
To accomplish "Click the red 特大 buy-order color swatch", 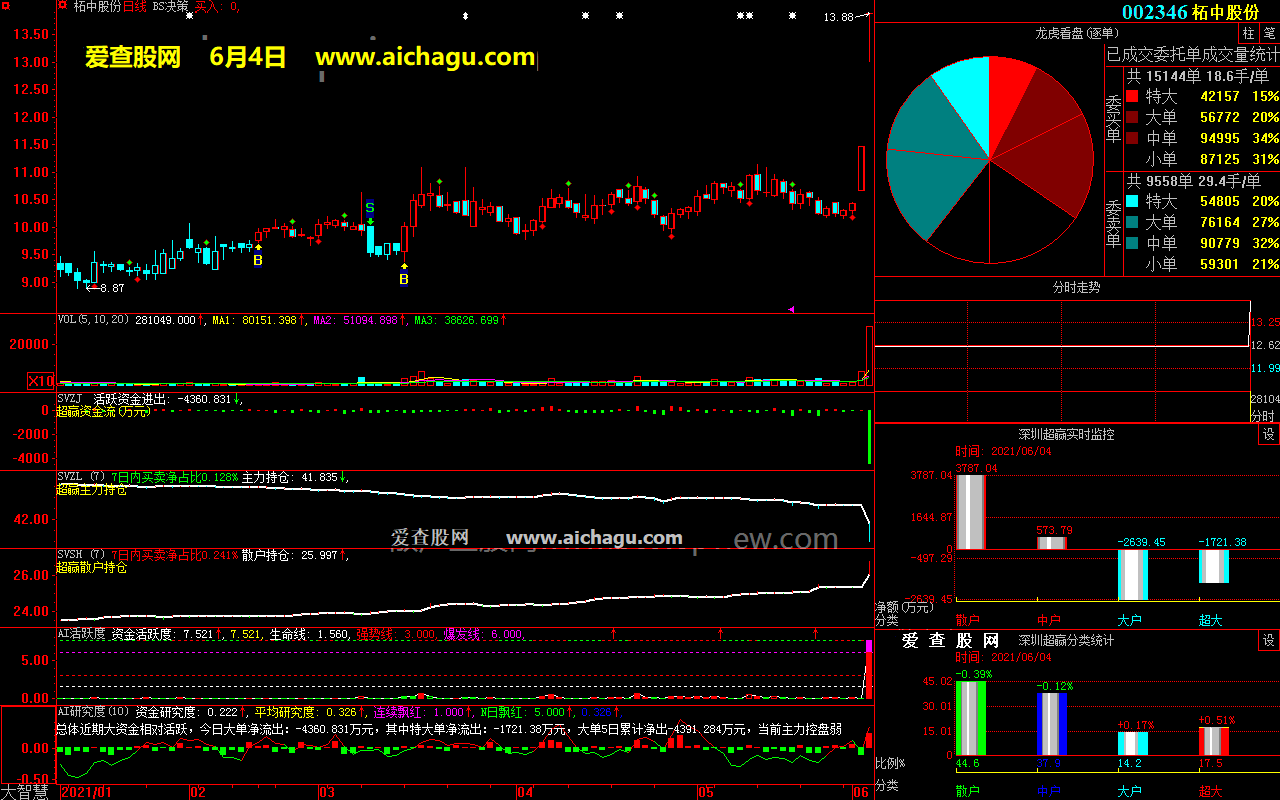I will click(1132, 97).
